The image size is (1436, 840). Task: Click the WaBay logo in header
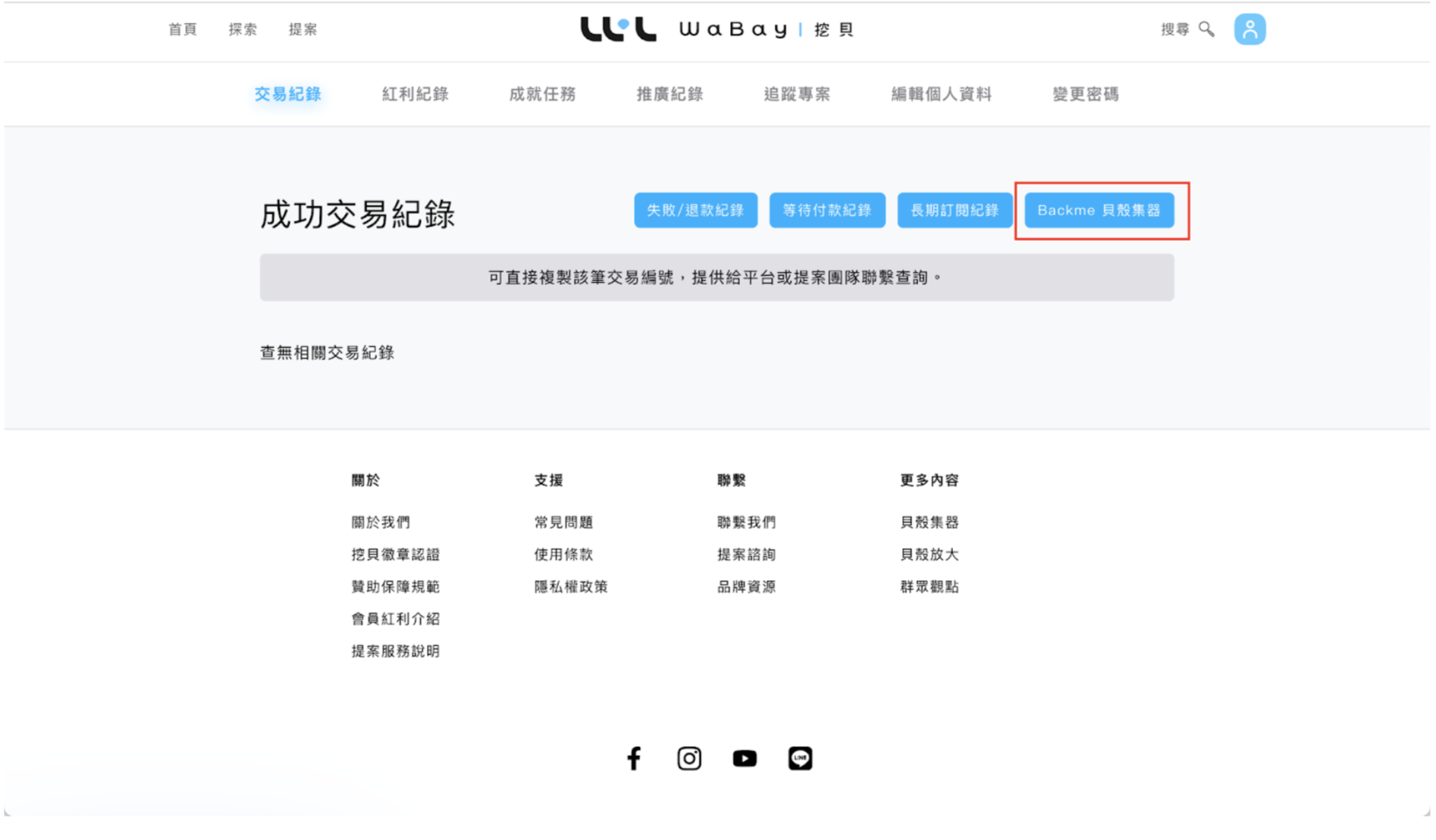point(716,30)
